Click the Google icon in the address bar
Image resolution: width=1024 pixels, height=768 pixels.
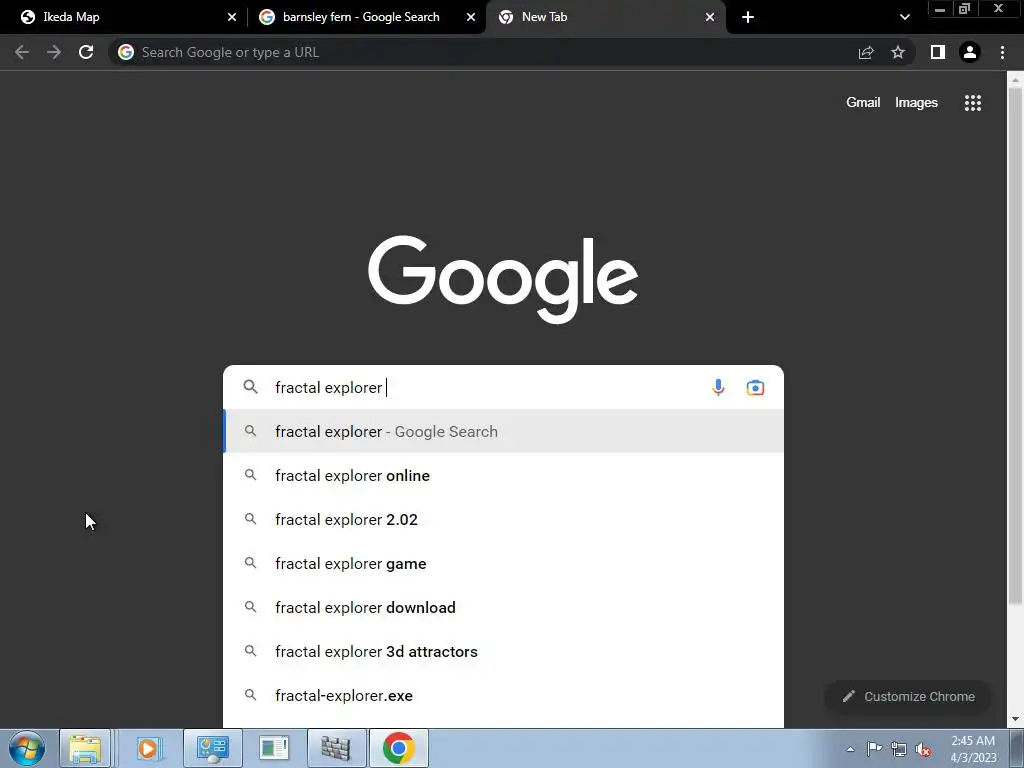coord(126,52)
